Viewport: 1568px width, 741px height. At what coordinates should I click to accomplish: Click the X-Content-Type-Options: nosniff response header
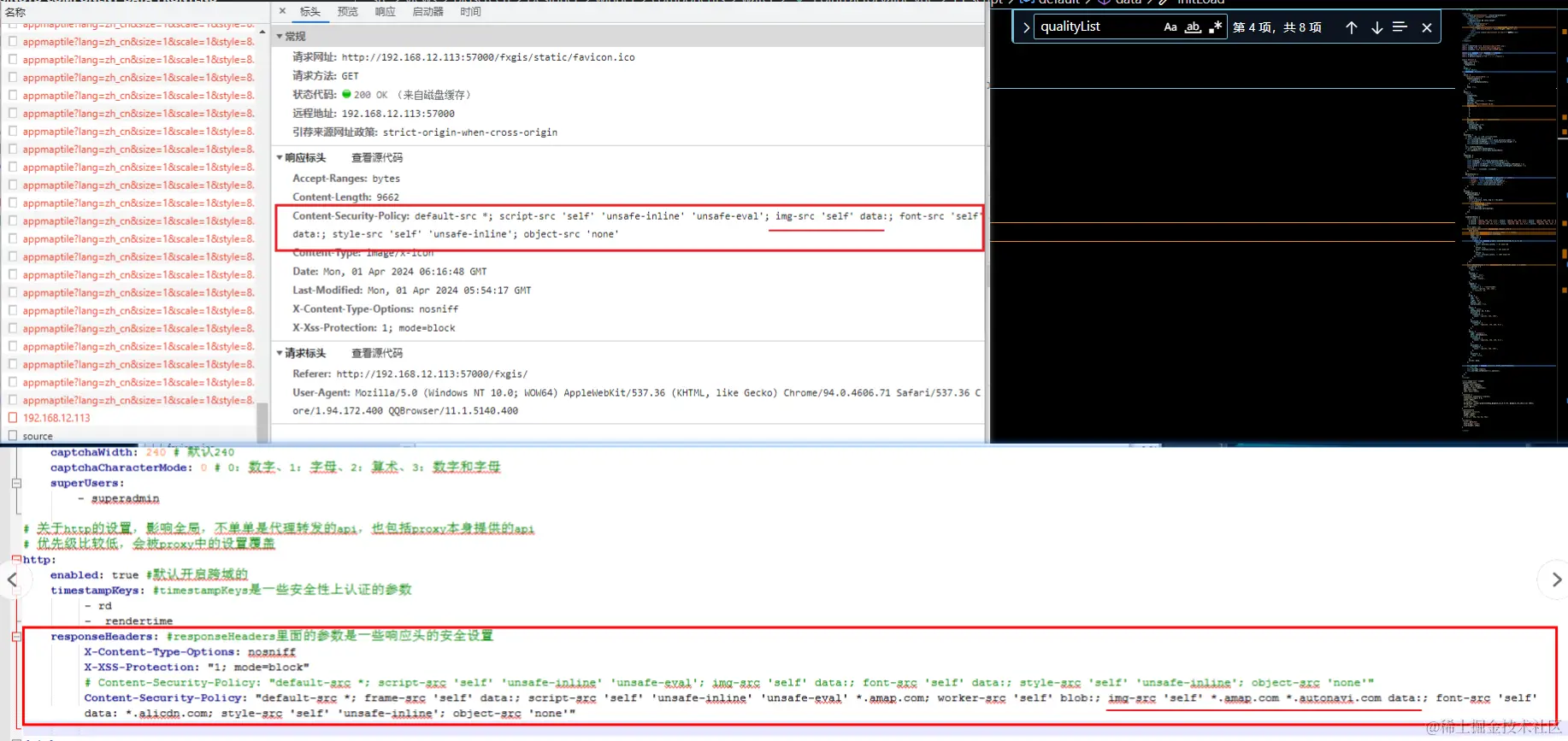pos(375,309)
